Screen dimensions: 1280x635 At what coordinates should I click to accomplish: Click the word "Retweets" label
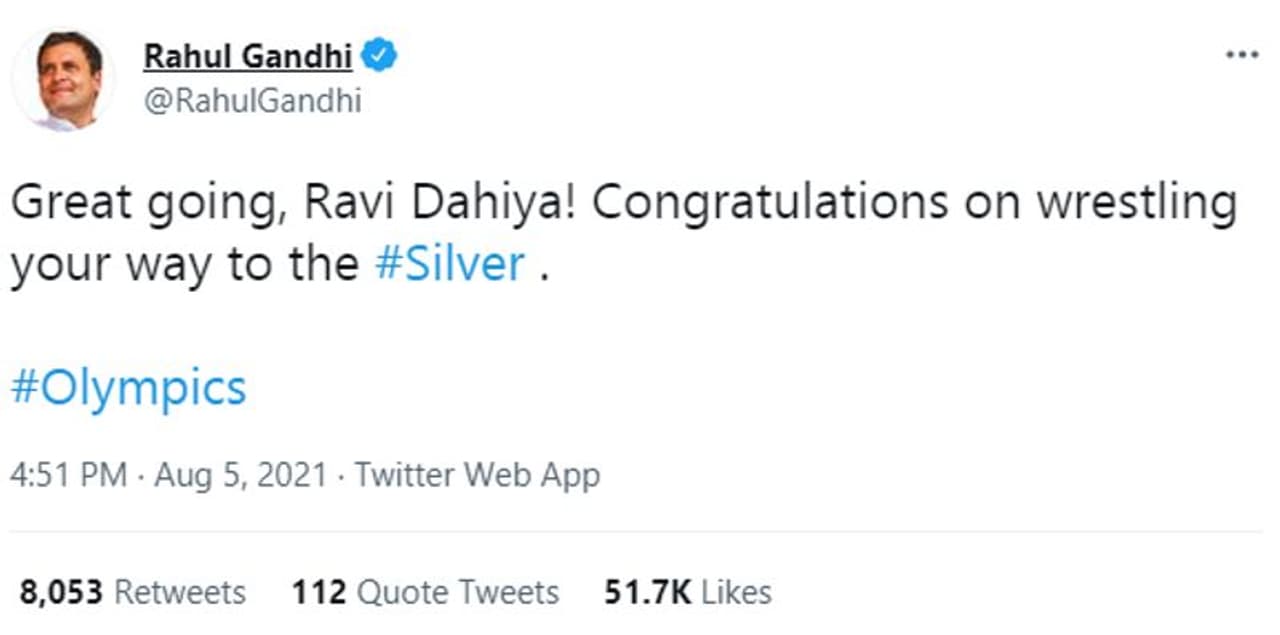(x=180, y=592)
